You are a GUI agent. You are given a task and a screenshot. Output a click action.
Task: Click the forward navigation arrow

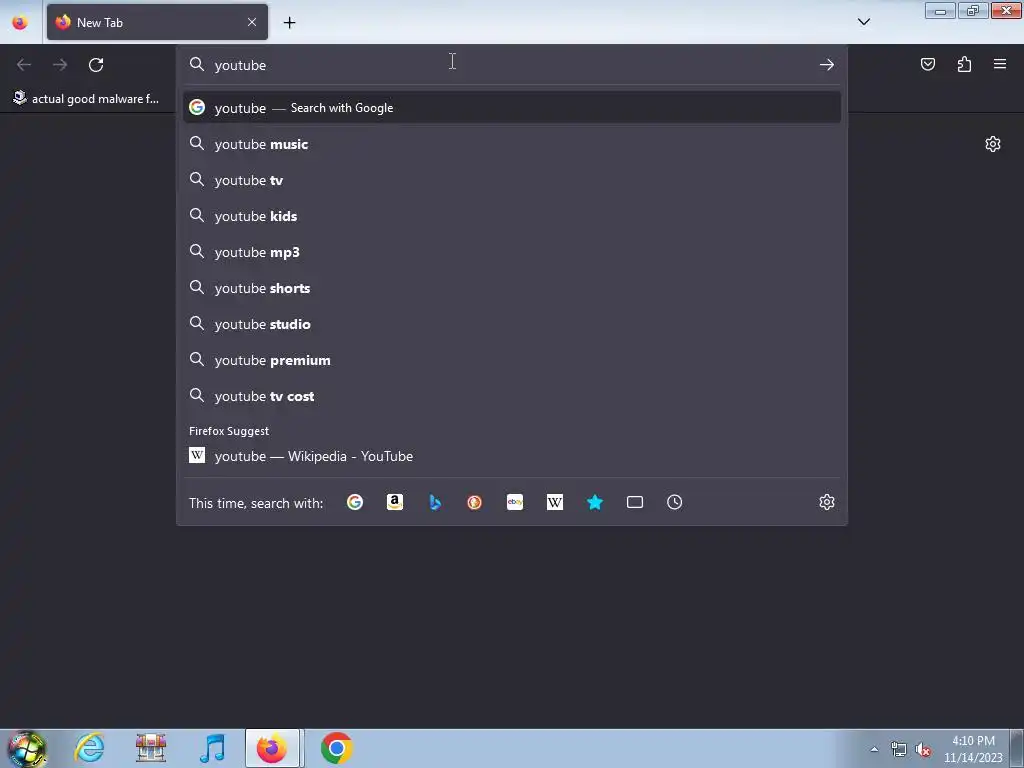[x=60, y=65]
